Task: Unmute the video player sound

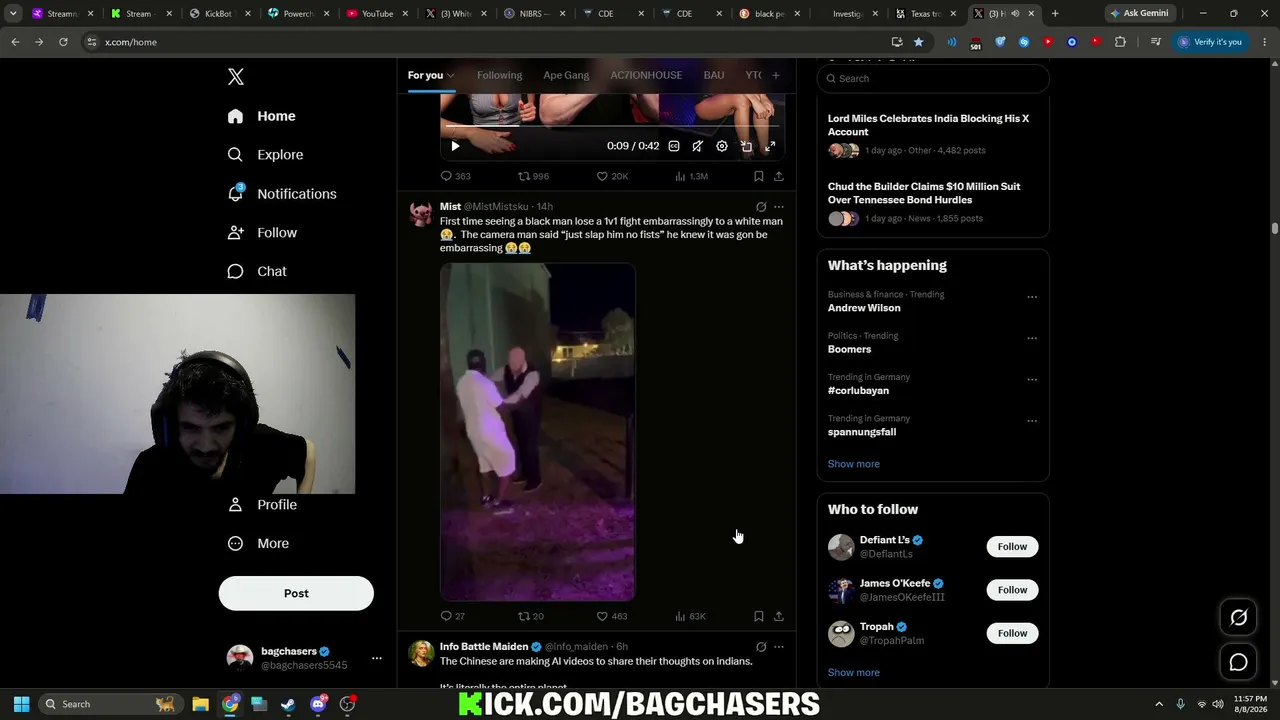Action: tap(698, 146)
